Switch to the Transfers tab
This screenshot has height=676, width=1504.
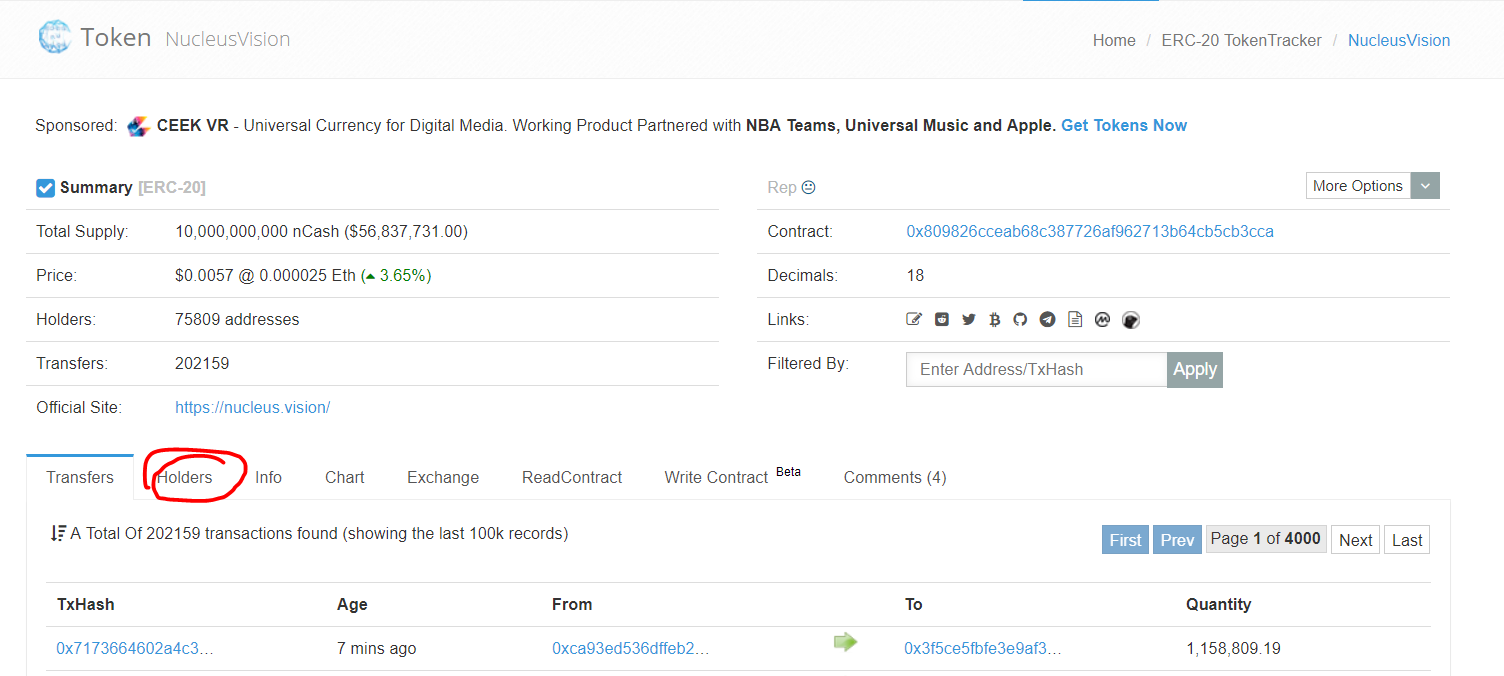click(80, 477)
